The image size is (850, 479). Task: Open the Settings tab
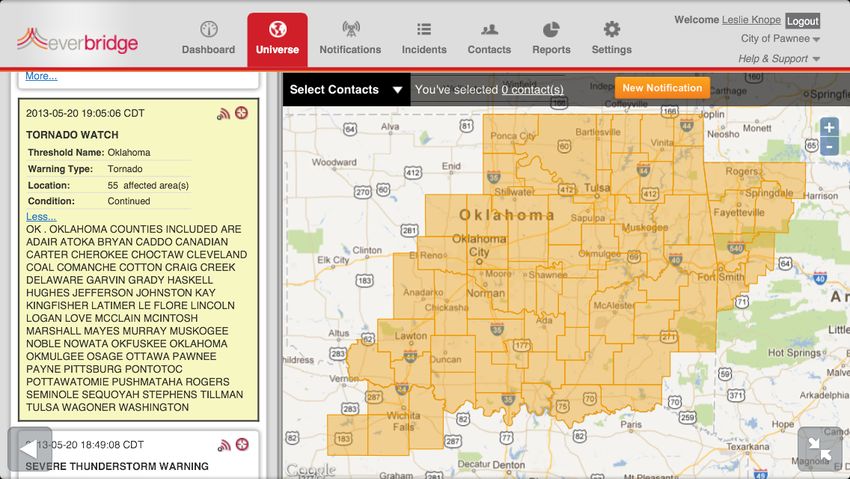[x=611, y=38]
